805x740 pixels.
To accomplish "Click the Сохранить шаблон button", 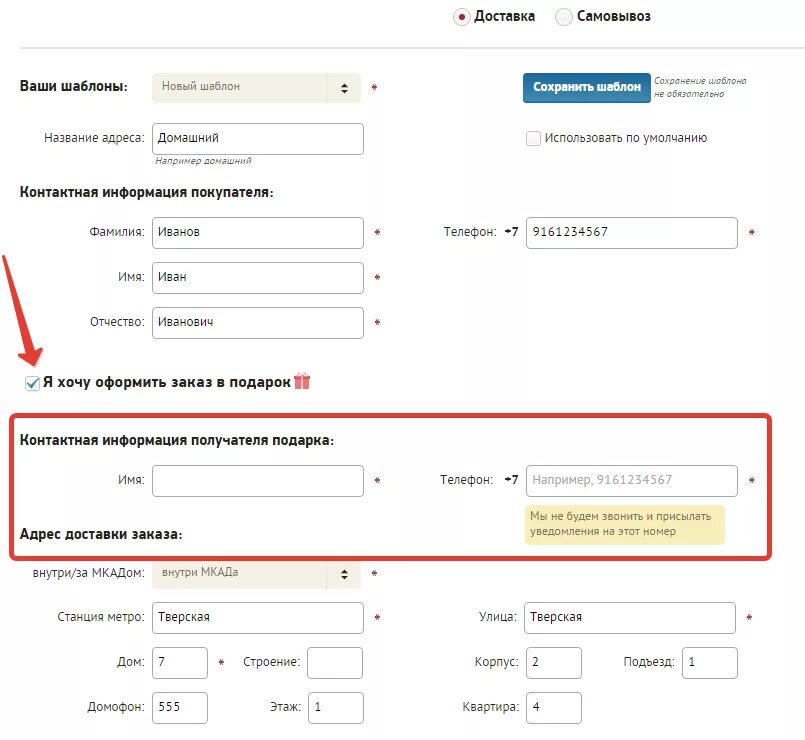I will pos(587,88).
